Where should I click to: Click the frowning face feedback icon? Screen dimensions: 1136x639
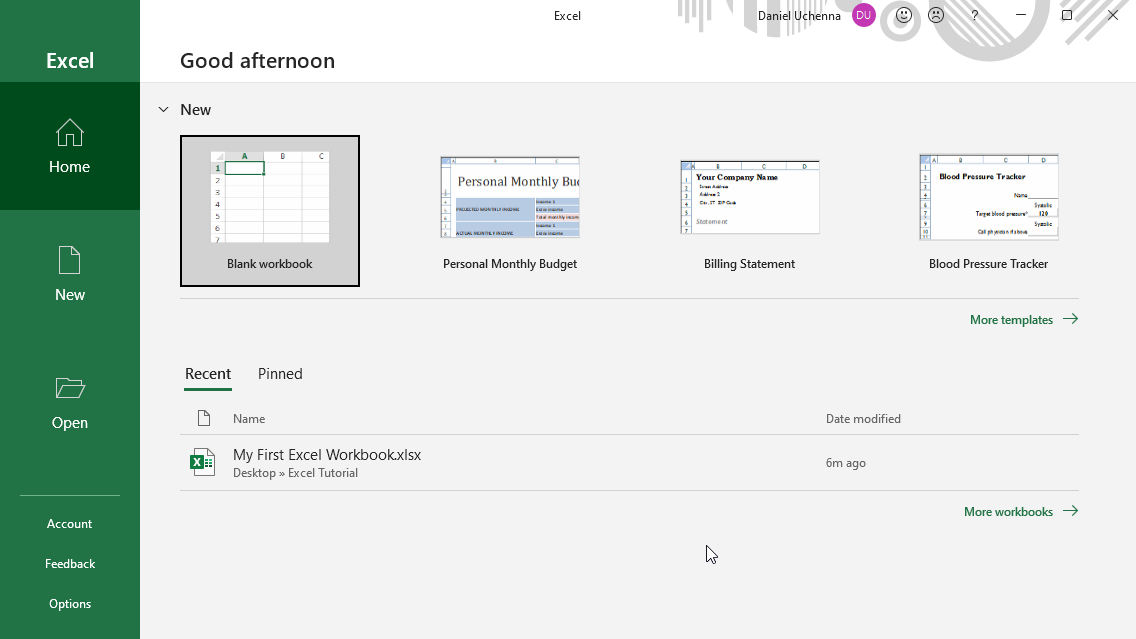click(x=936, y=15)
